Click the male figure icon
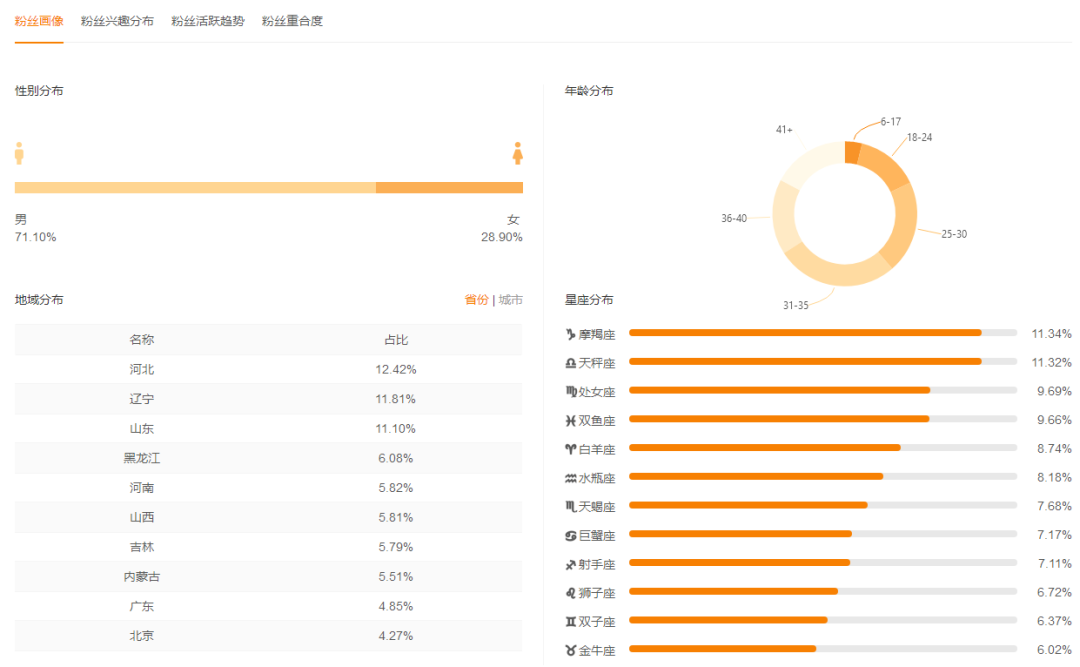Screen dimensions: 1080x667 coord(19,153)
